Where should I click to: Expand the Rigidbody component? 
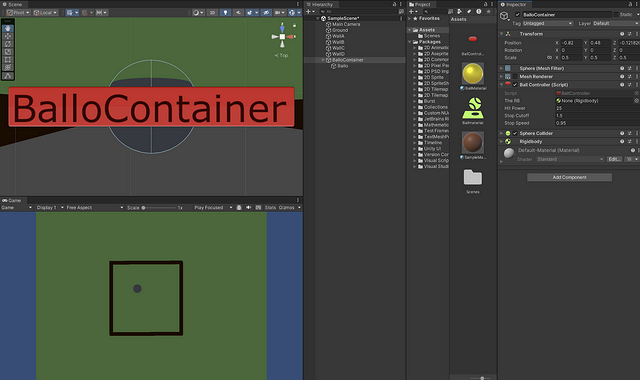click(x=502, y=142)
